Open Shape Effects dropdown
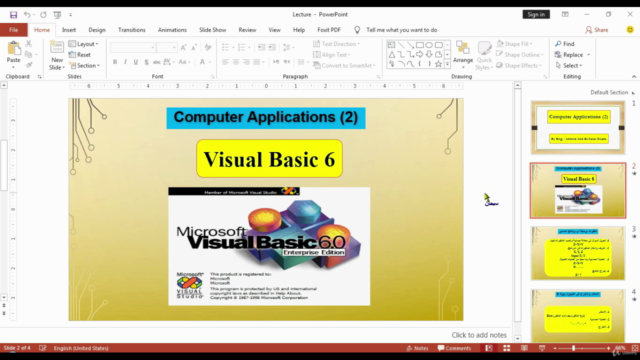The height and width of the screenshot is (360, 640). pos(519,65)
